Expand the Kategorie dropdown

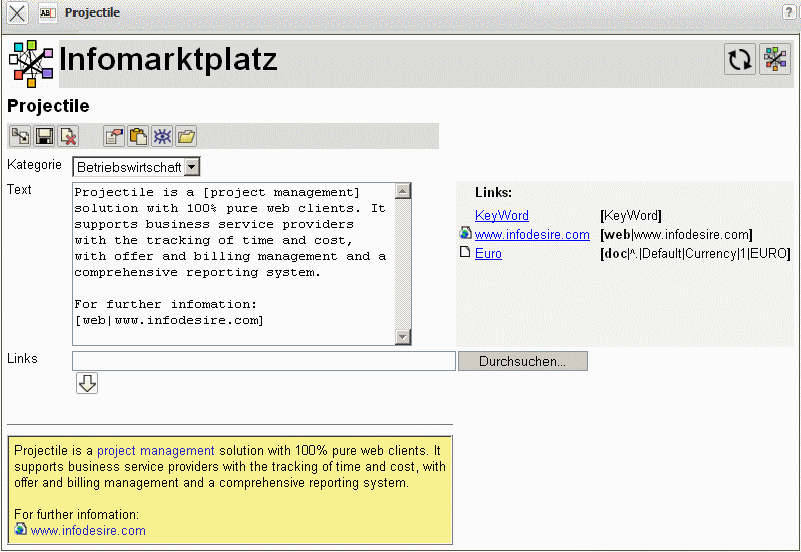click(x=192, y=167)
